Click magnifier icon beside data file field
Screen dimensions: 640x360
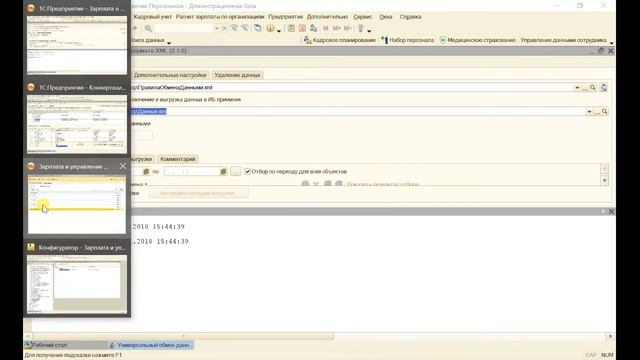(604, 111)
